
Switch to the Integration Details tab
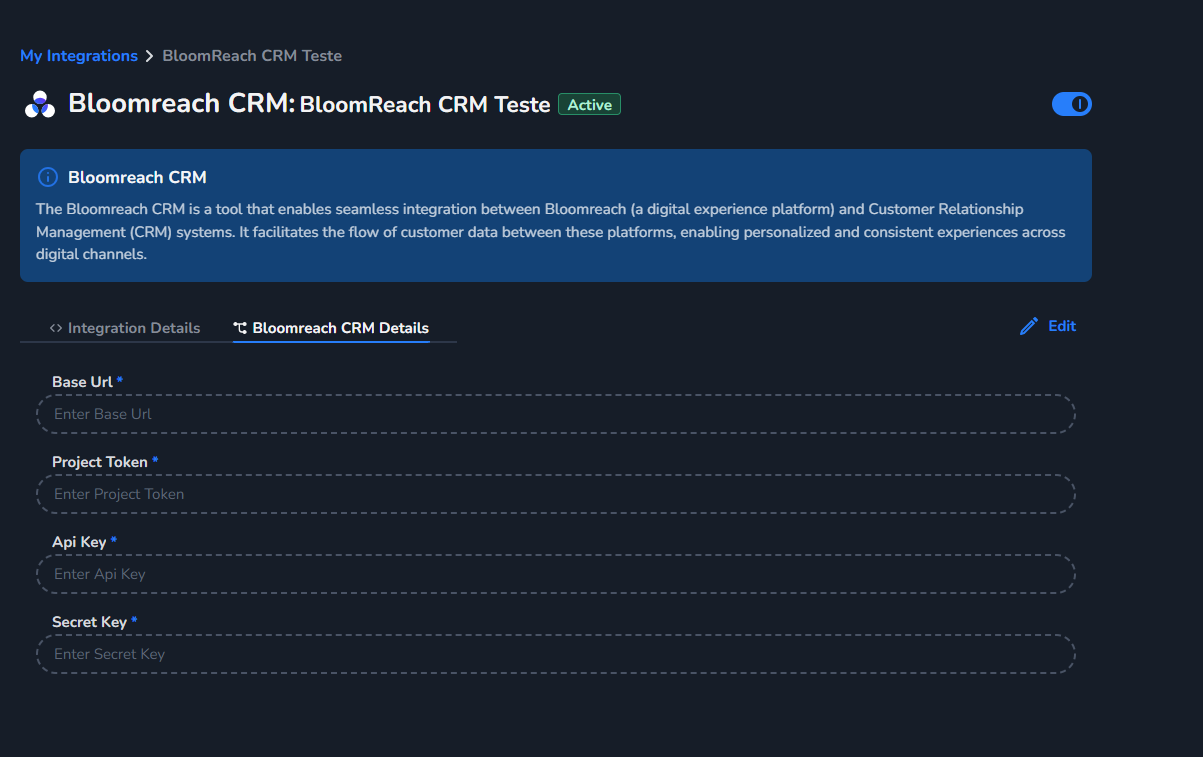125,328
